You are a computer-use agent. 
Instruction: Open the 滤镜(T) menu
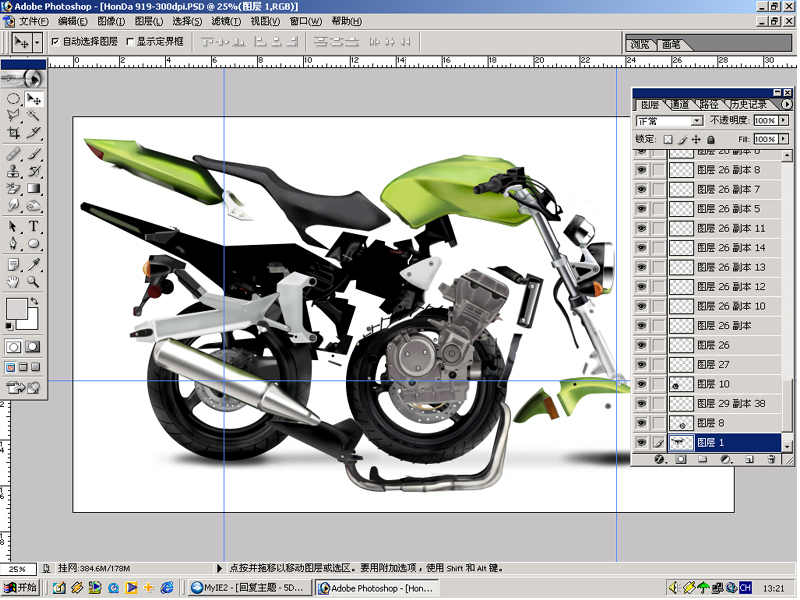226,21
